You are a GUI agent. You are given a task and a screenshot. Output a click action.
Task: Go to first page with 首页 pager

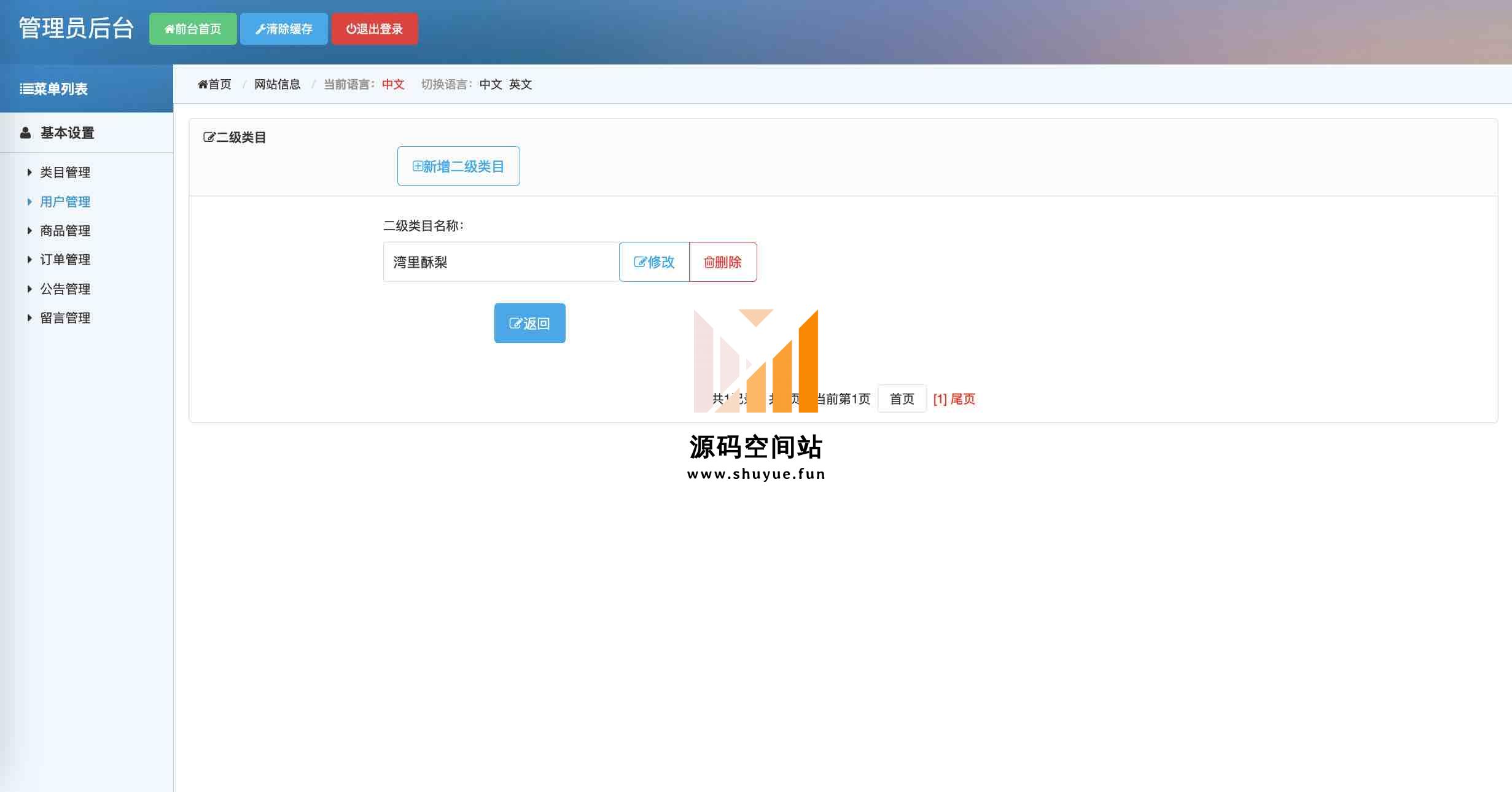point(902,399)
